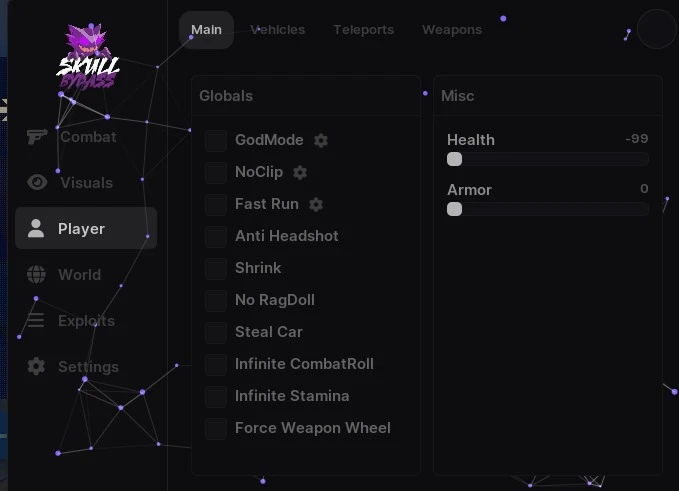Select the Weapons tab

pyautogui.click(x=451, y=30)
